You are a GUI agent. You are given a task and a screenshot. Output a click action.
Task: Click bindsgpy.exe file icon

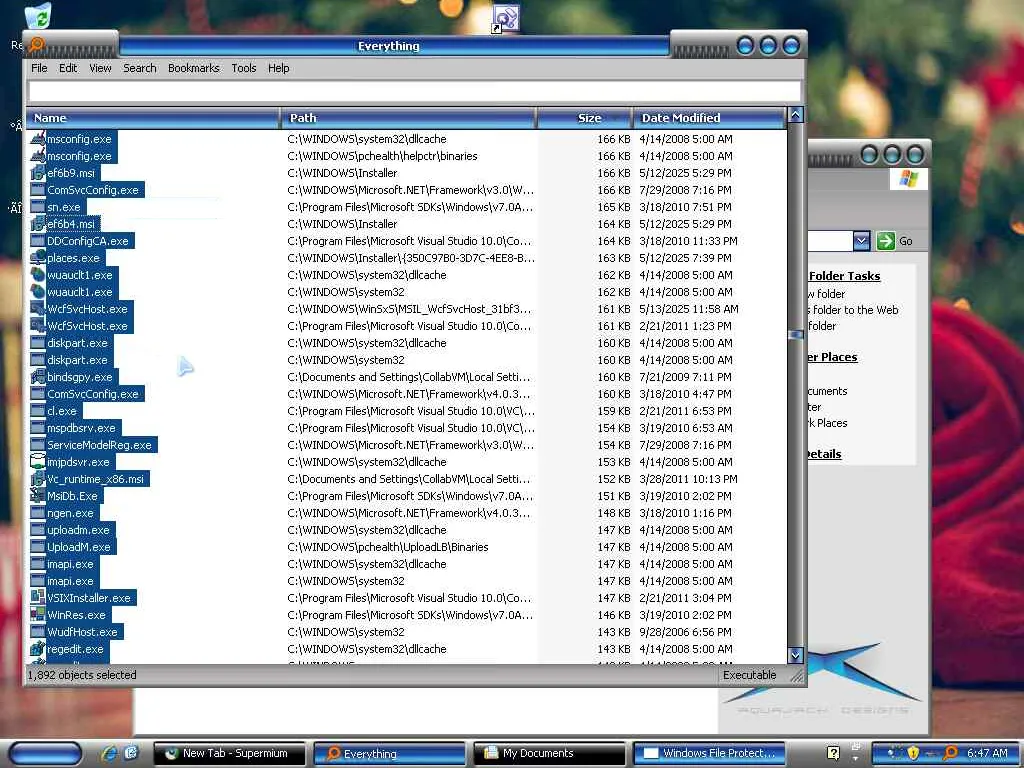(x=37, y=377)
